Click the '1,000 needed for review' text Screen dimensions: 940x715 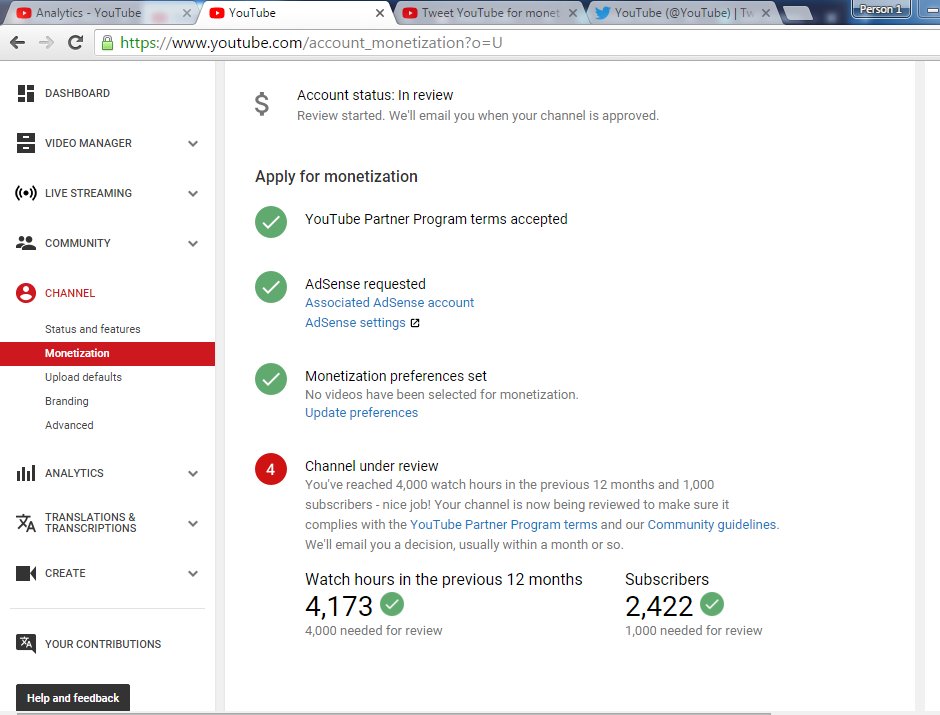click(694, 630)
